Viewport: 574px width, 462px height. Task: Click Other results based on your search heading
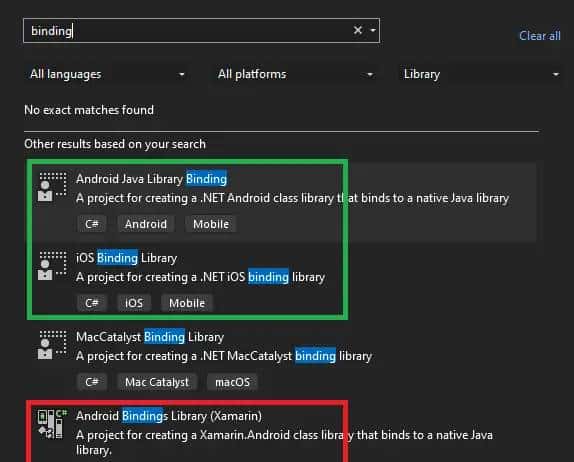(x=115, y=144)
